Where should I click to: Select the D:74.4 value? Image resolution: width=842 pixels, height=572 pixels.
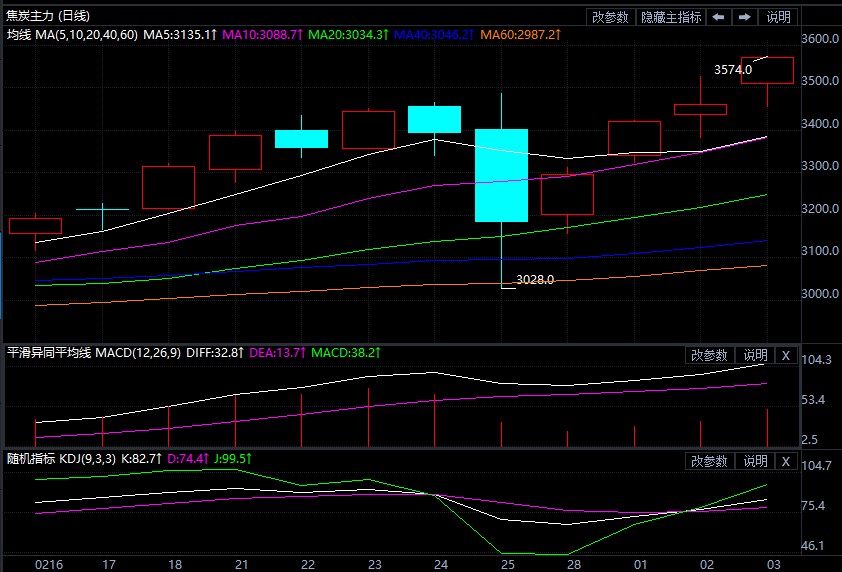pyautogui.click(x=188, y=459)
